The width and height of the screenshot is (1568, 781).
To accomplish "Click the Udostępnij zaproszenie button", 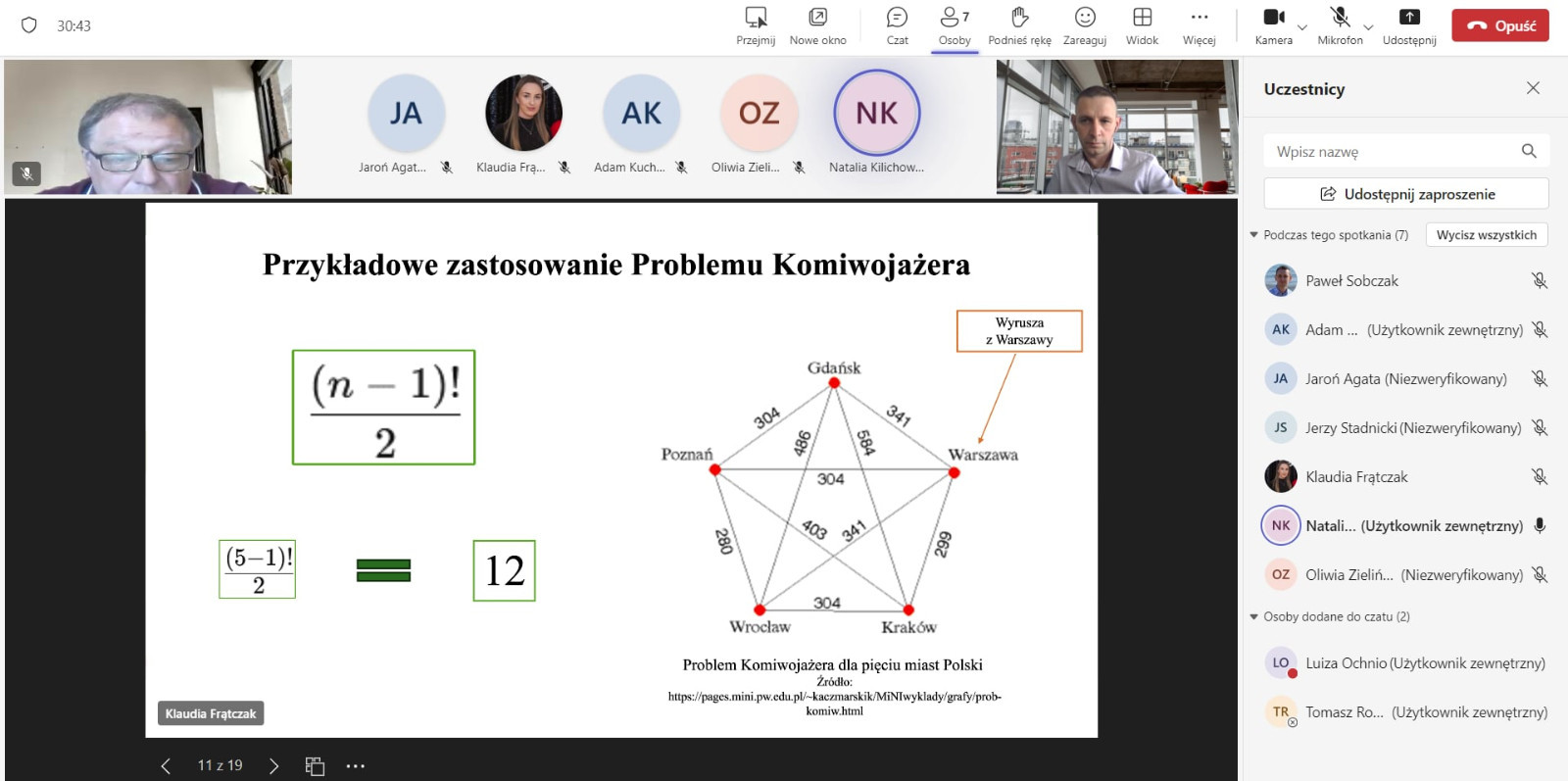I will click(1406, 194).
